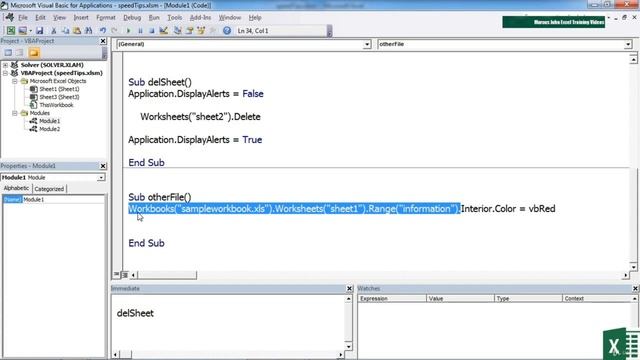The height and width of the screenshot is (360, 640).
Task: Click the (Name) Module1 property value field
Action: 63,200
